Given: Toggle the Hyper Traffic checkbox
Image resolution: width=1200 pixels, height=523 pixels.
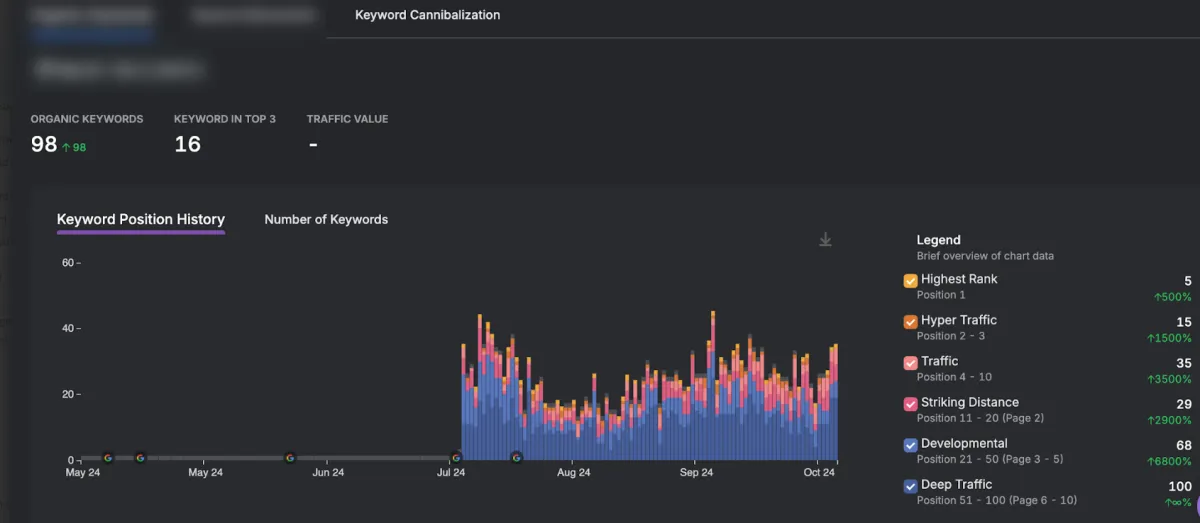Looking at the screenshot, I should click(x=910, y=322).
